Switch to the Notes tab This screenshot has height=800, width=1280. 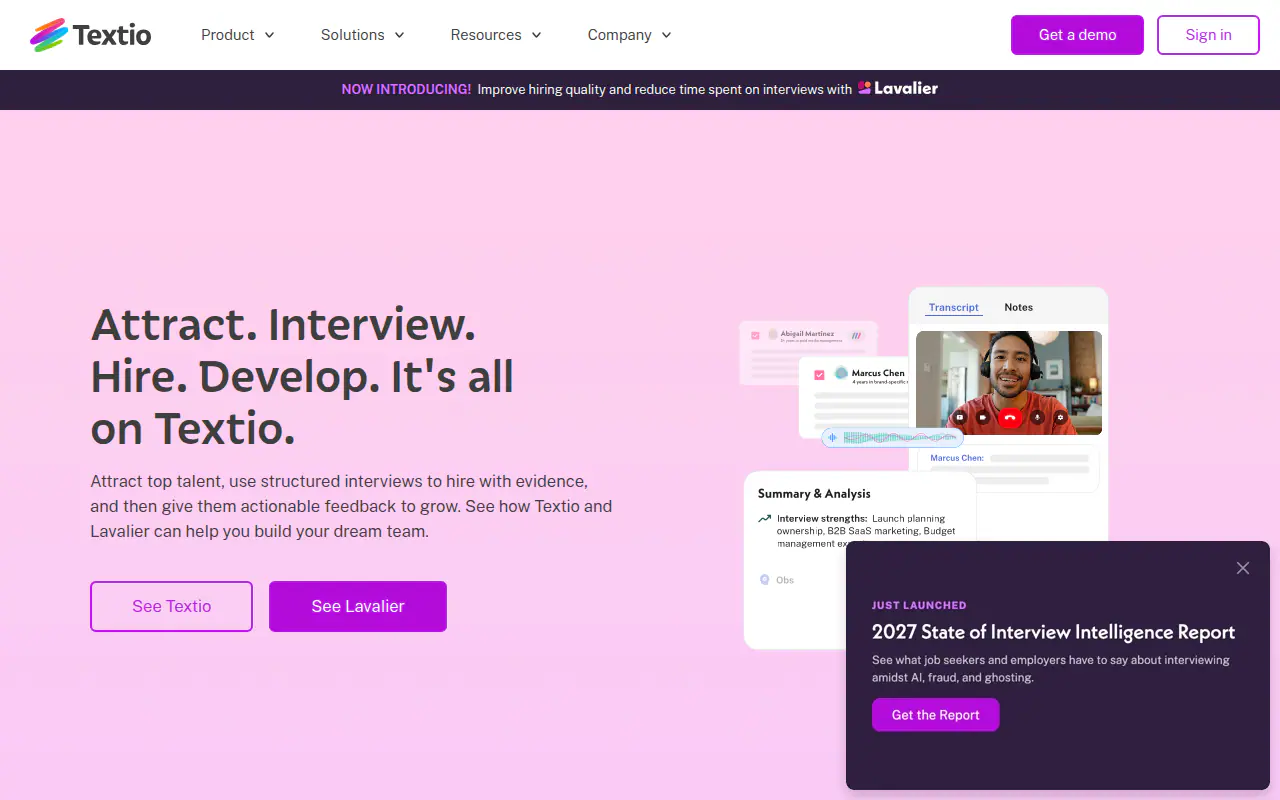tap(1019, 307)
